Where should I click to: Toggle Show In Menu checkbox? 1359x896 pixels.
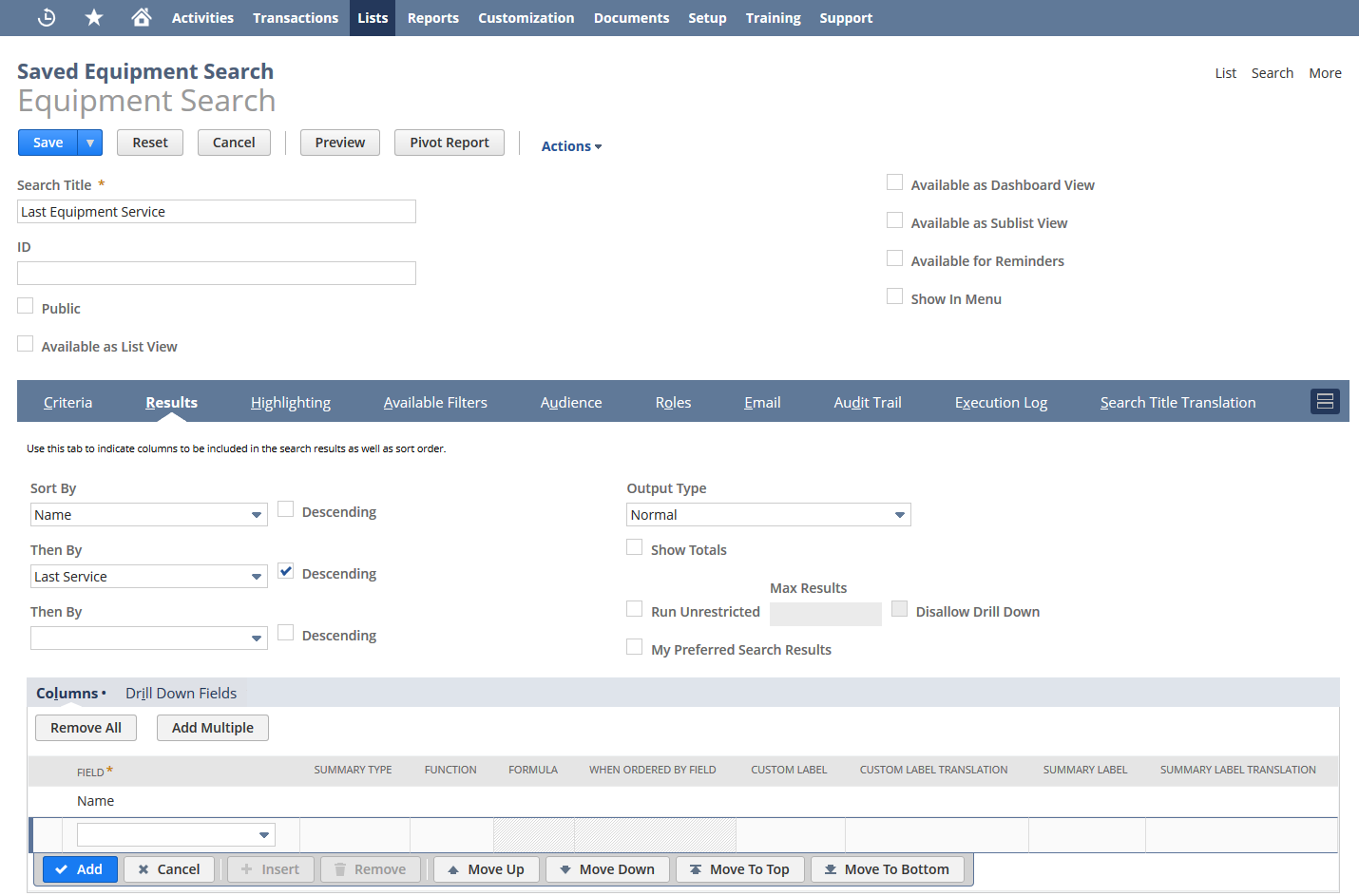tap(894, 296)
